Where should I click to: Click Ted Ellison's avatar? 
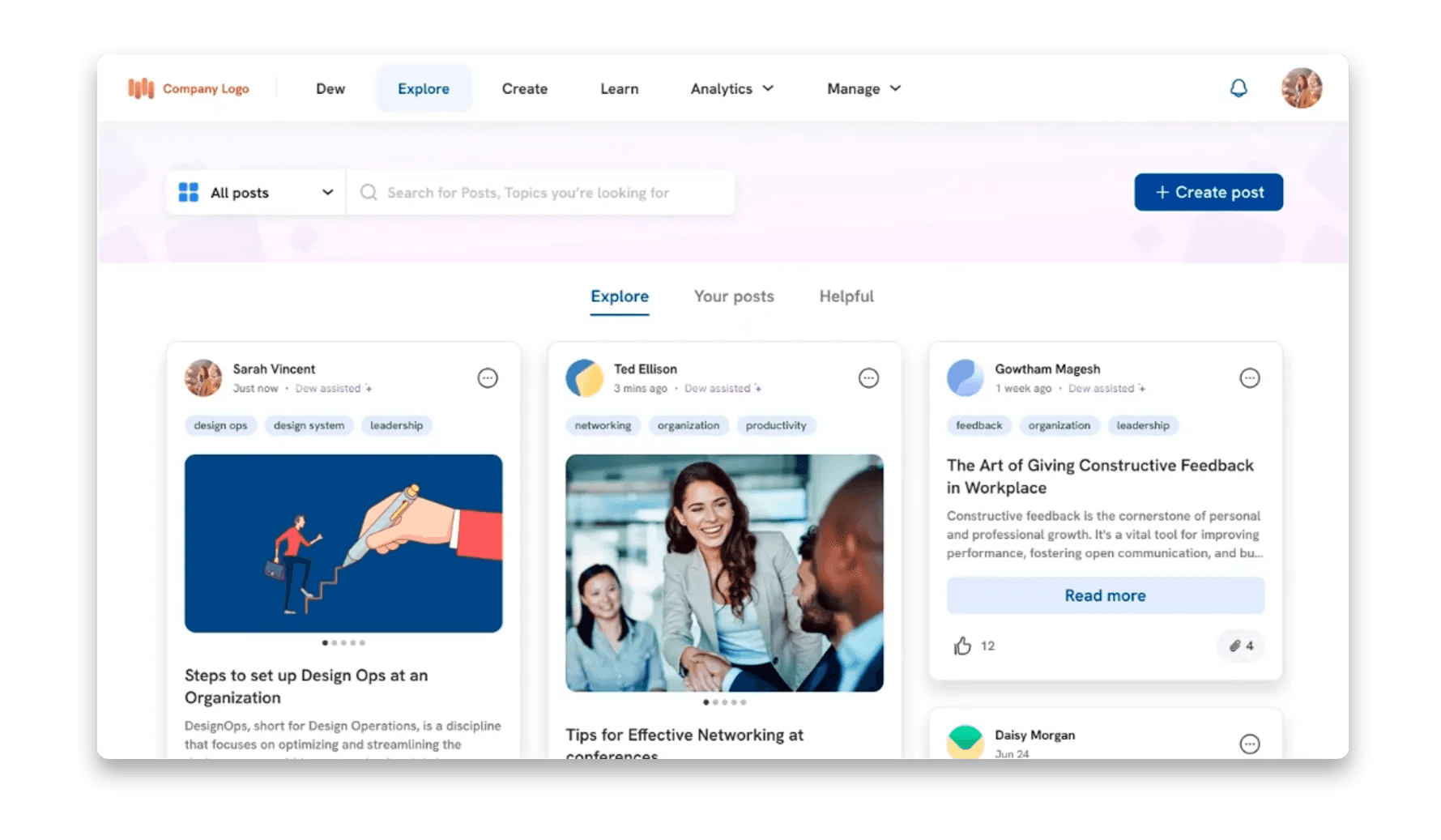pos(584,378)
